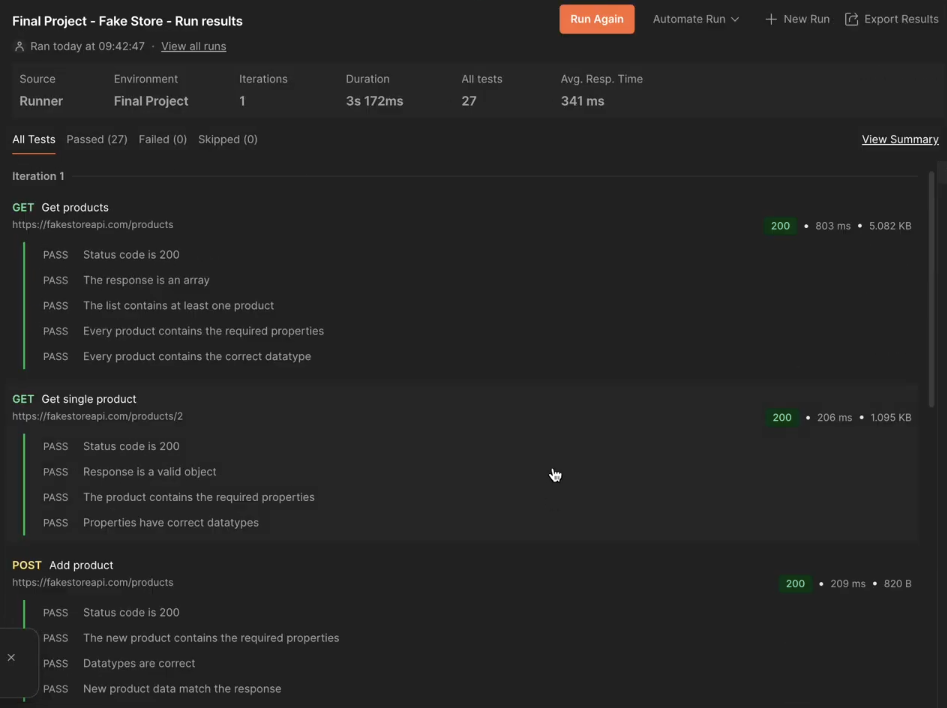Click the 209 ms response time
This screenshot has height=708, width=947.
point(848,584)
